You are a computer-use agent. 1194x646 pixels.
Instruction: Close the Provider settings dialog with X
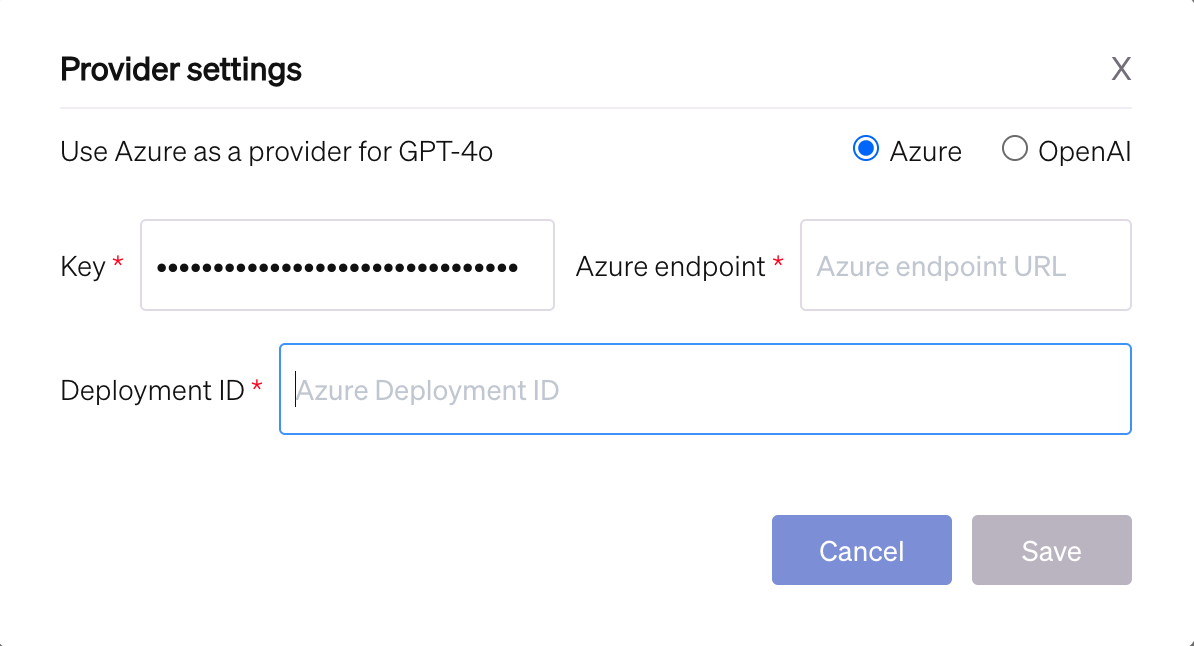coord(1121,69)
